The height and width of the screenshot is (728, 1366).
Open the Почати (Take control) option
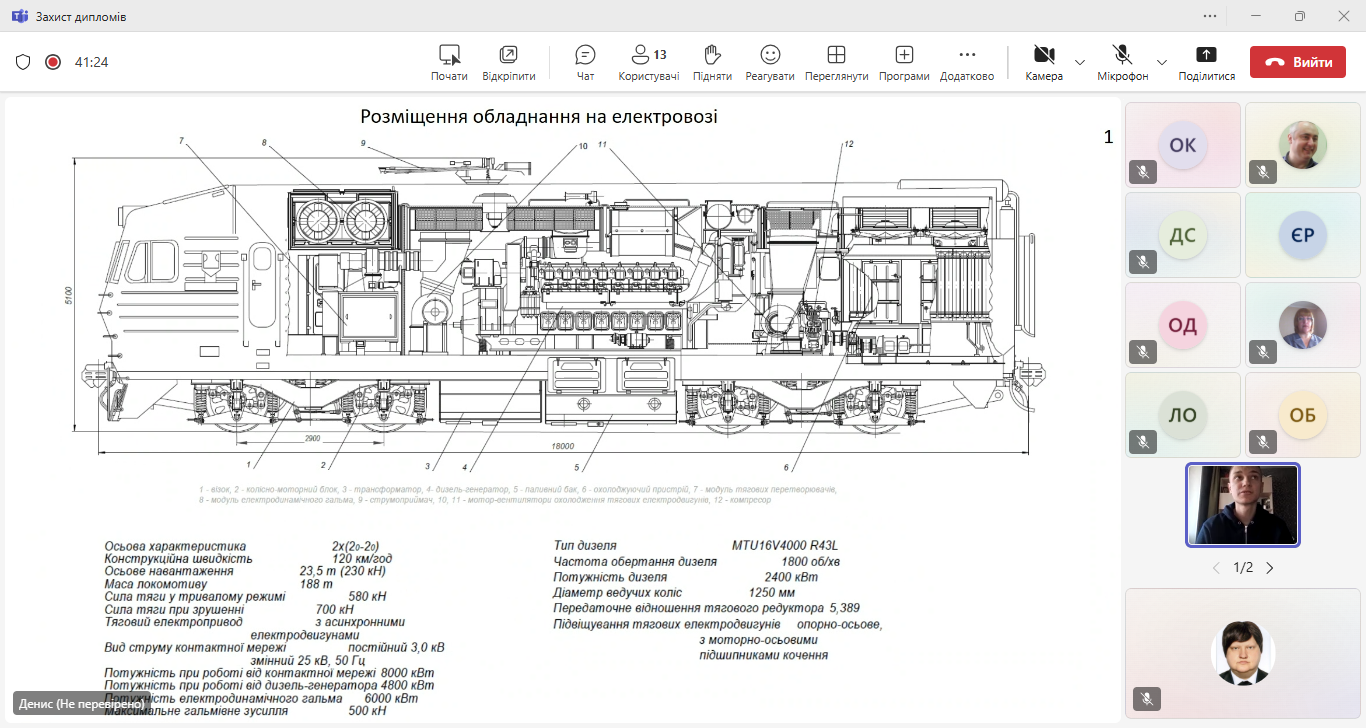(x=449, y=62)
